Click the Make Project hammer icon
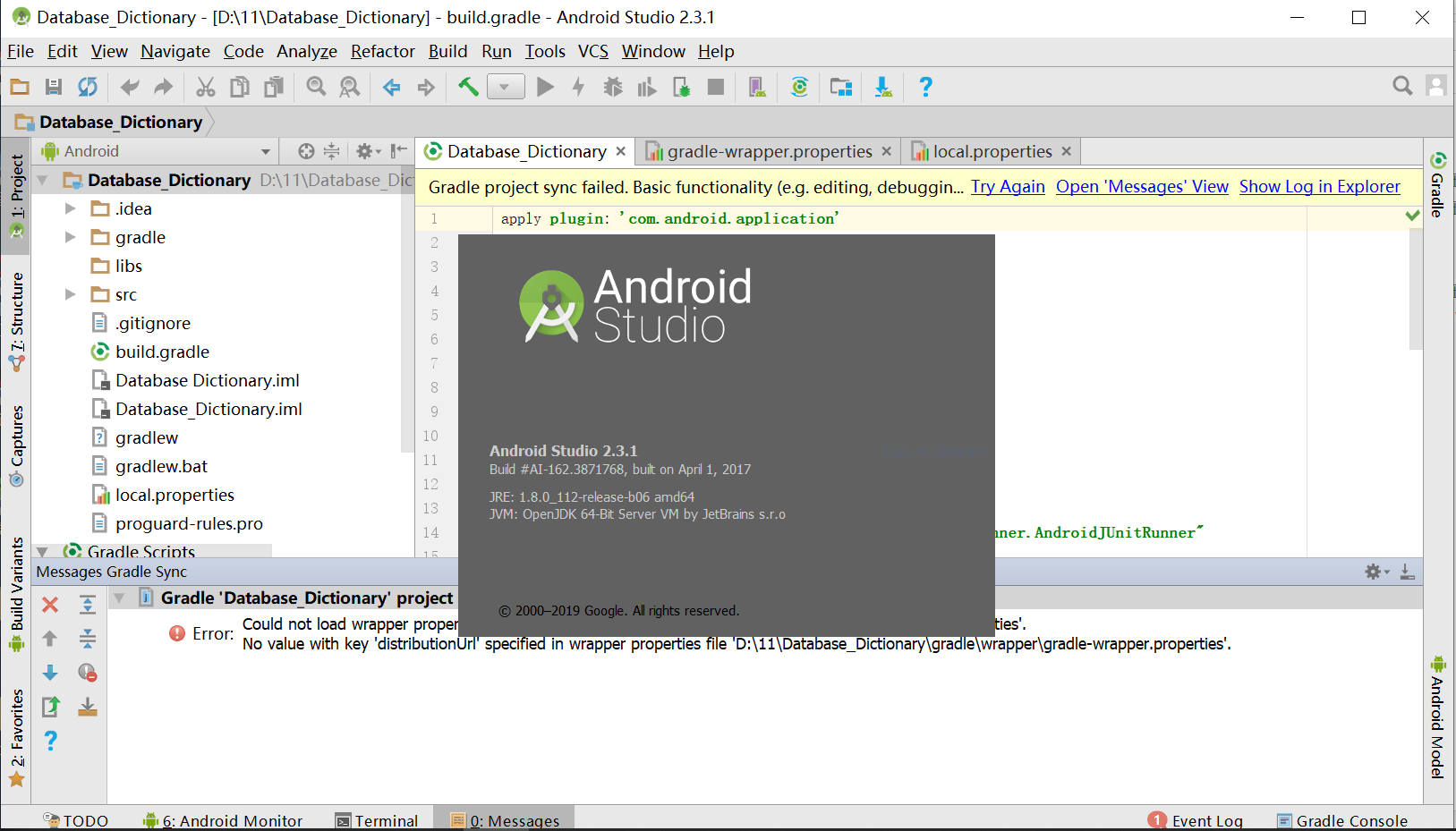Screen dimensions: 1456x831 click(468, 87)
